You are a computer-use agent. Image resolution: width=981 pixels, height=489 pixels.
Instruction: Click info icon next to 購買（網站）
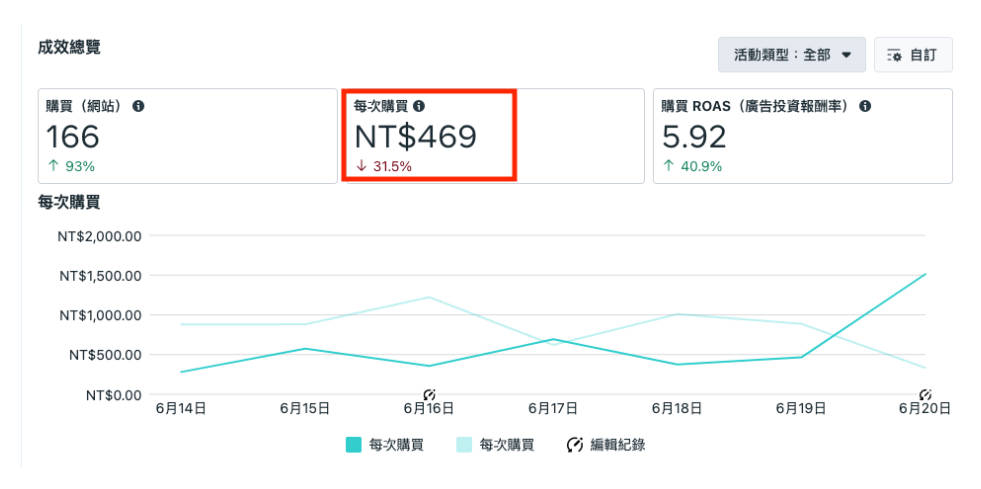(x=138, y=106)
